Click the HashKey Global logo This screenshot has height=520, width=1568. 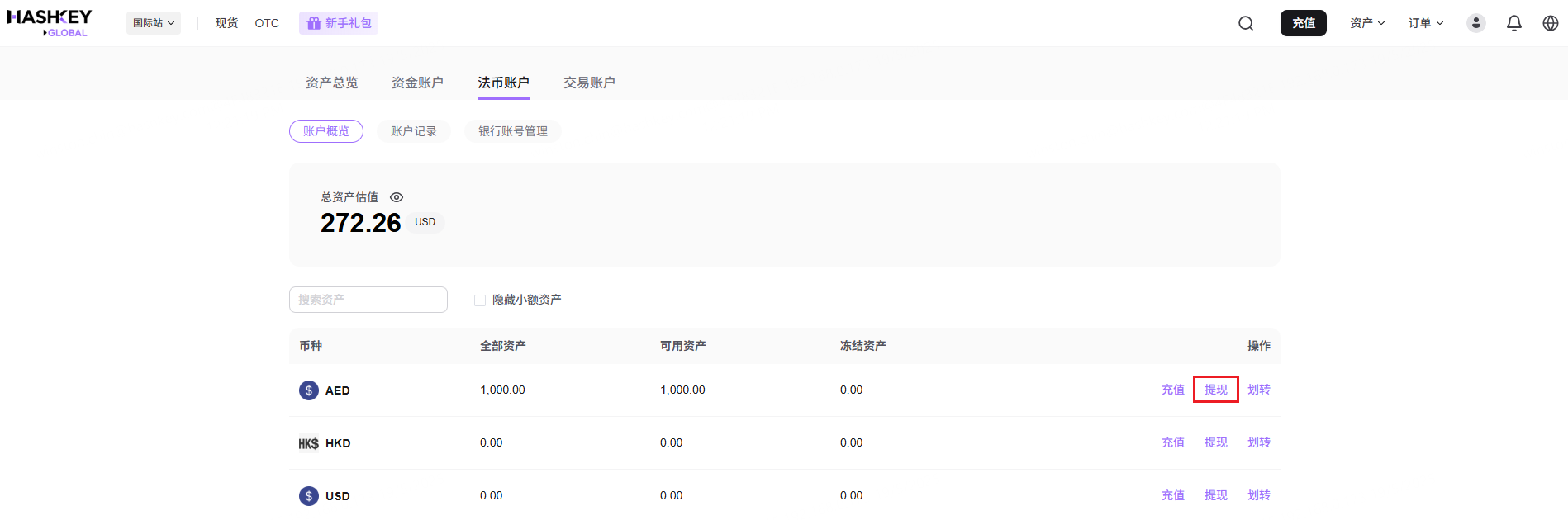coord(50,22)
